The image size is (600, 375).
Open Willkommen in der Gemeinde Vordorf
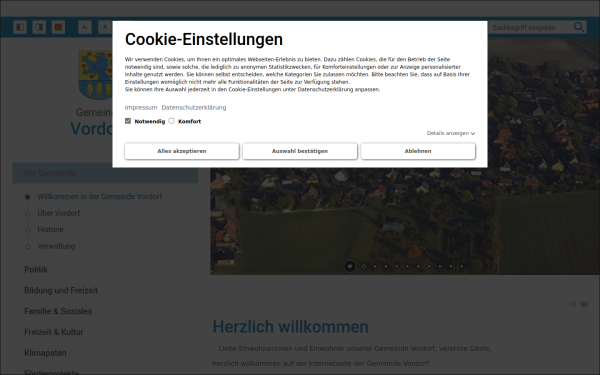coord(99,197)
